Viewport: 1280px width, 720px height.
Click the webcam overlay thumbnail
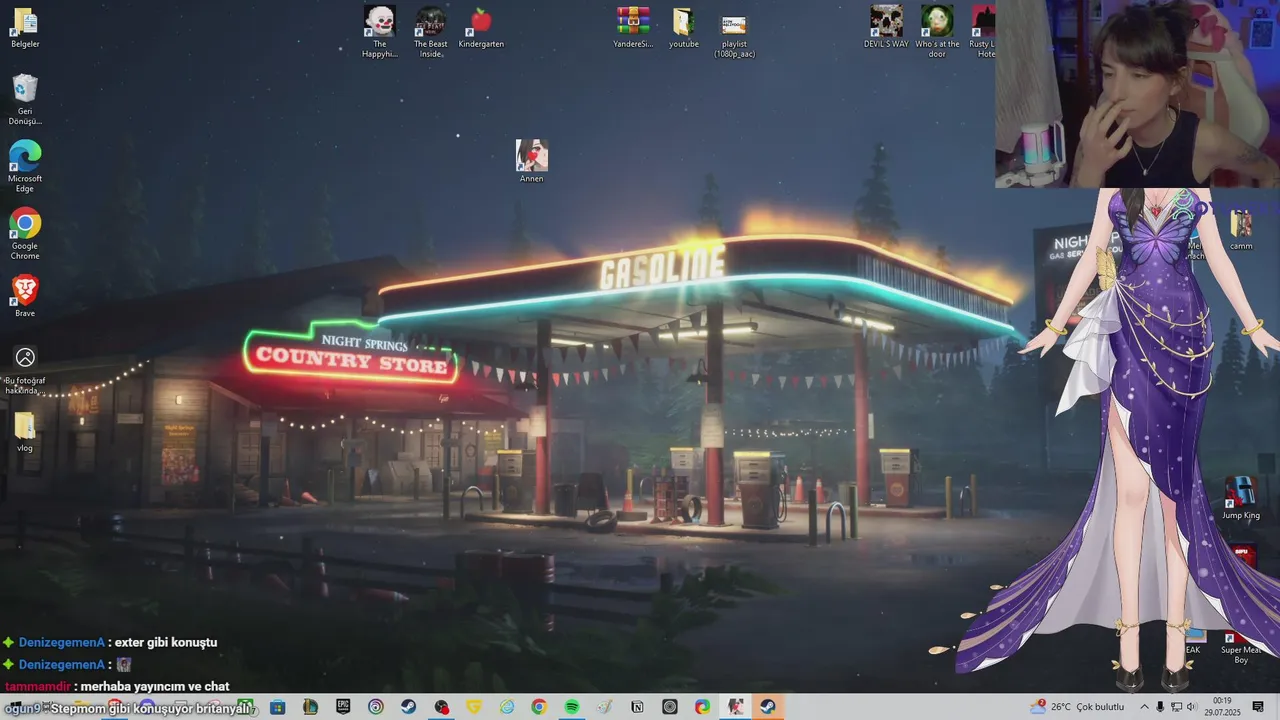[1137, 94]
